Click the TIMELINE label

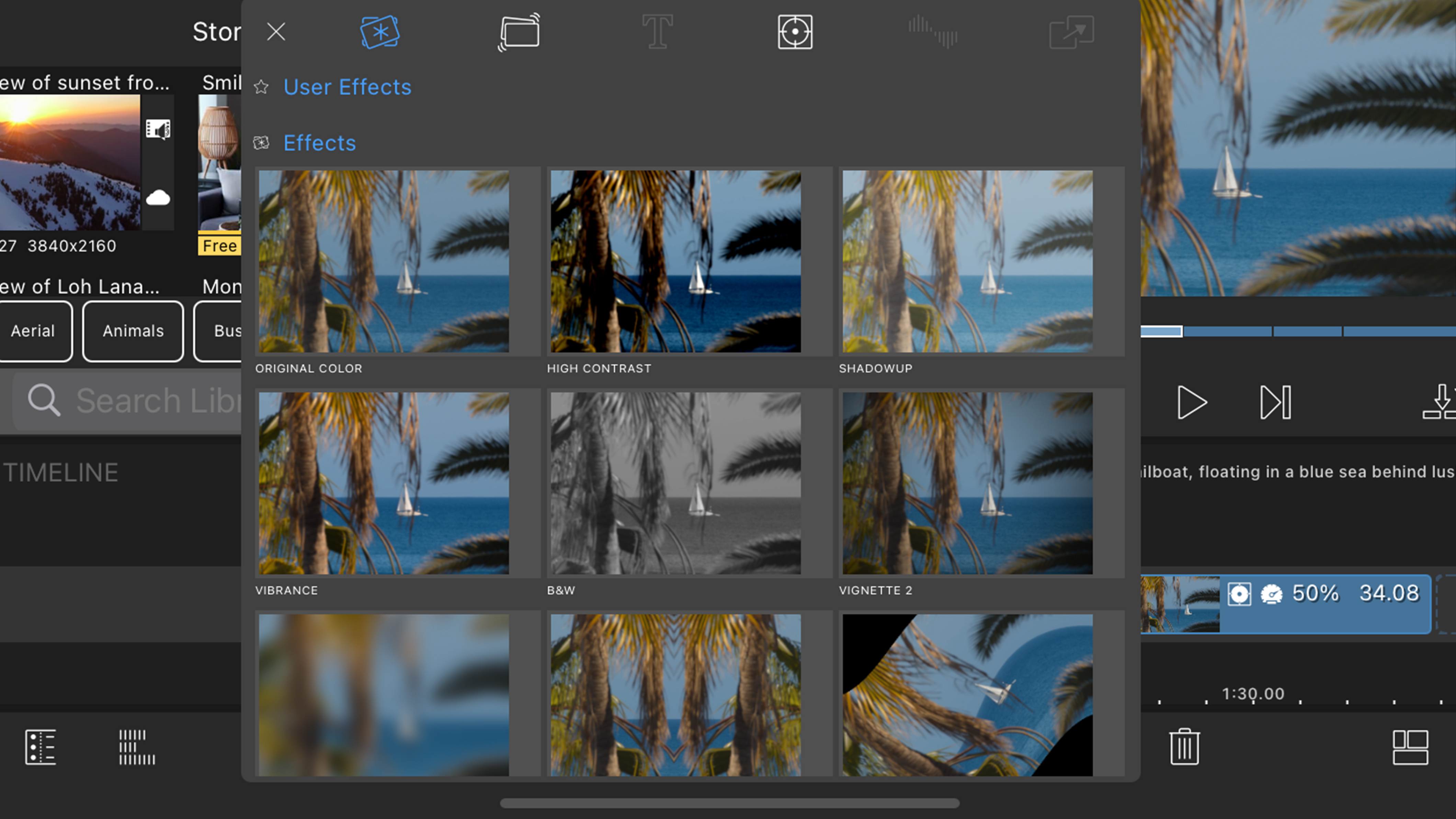pyautogui.click(x=61, y=473)
